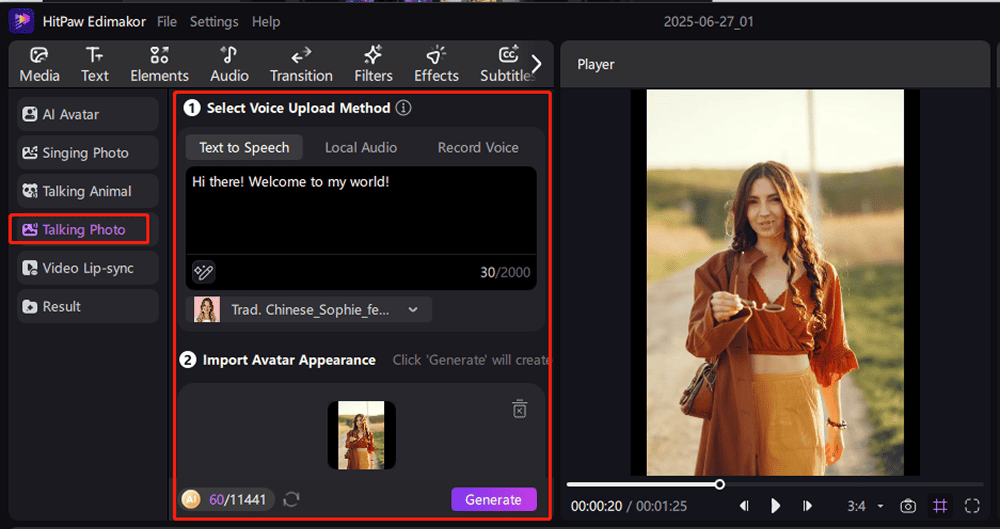Step to next frame
Viewport: 1000px width, 529px height.
(807, 506)
